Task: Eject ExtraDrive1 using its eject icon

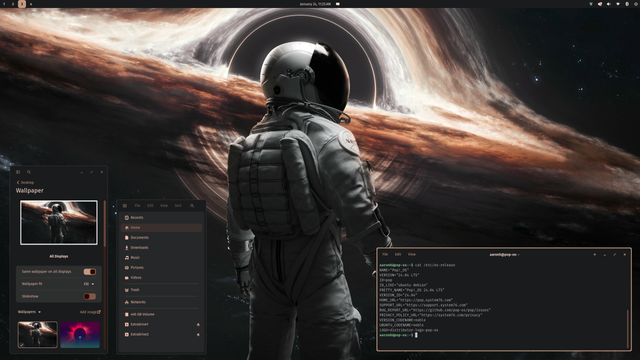Action: click(x=198, y=324)
